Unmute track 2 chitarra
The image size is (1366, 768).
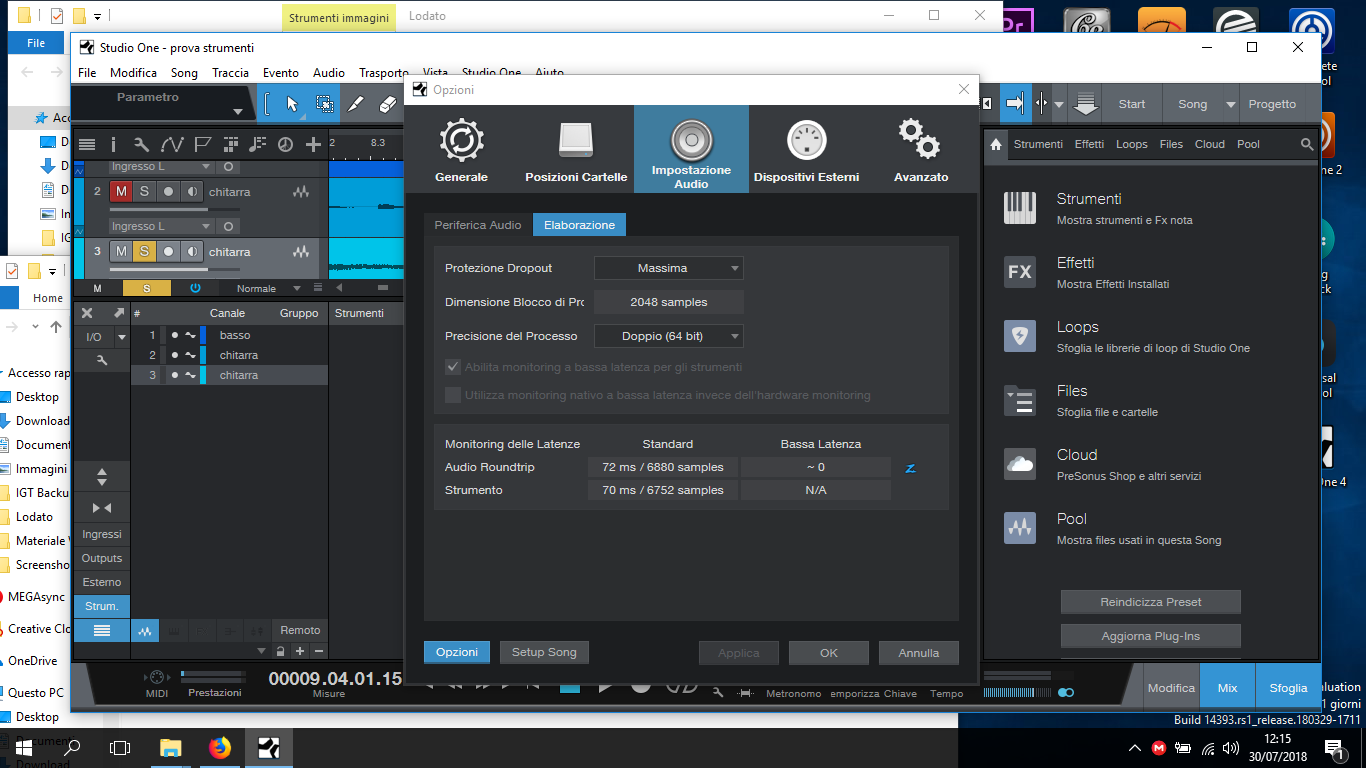coord(121,192)
